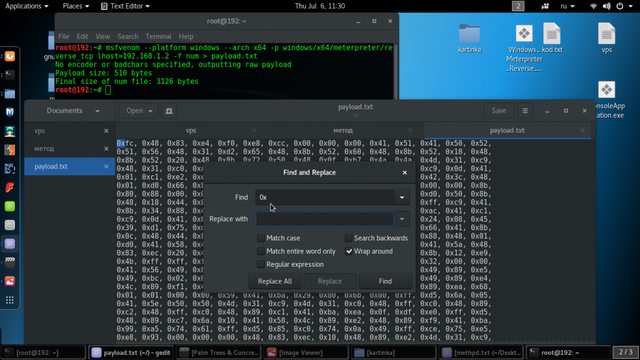
Task: Open the Places menu in top bar
Action: tap(76, 6)
